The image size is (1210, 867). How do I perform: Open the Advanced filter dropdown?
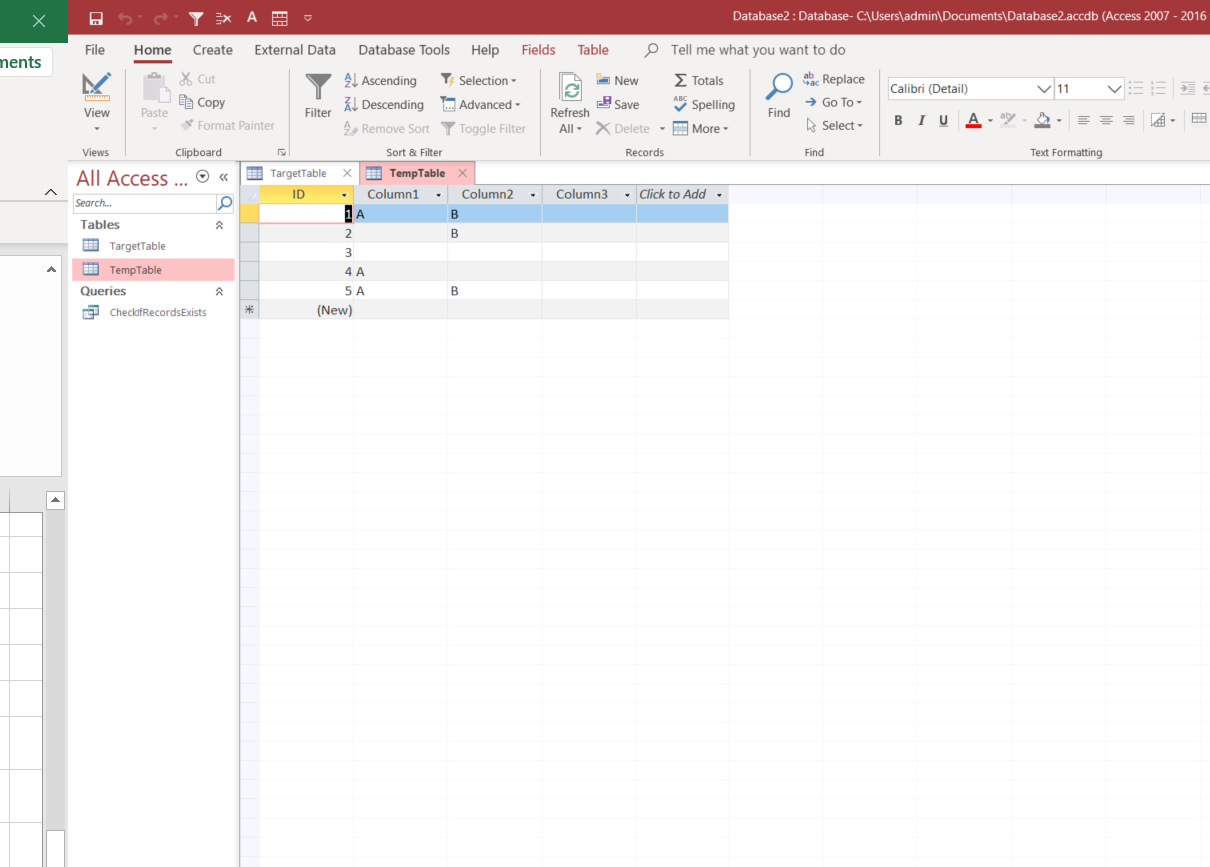481,105
